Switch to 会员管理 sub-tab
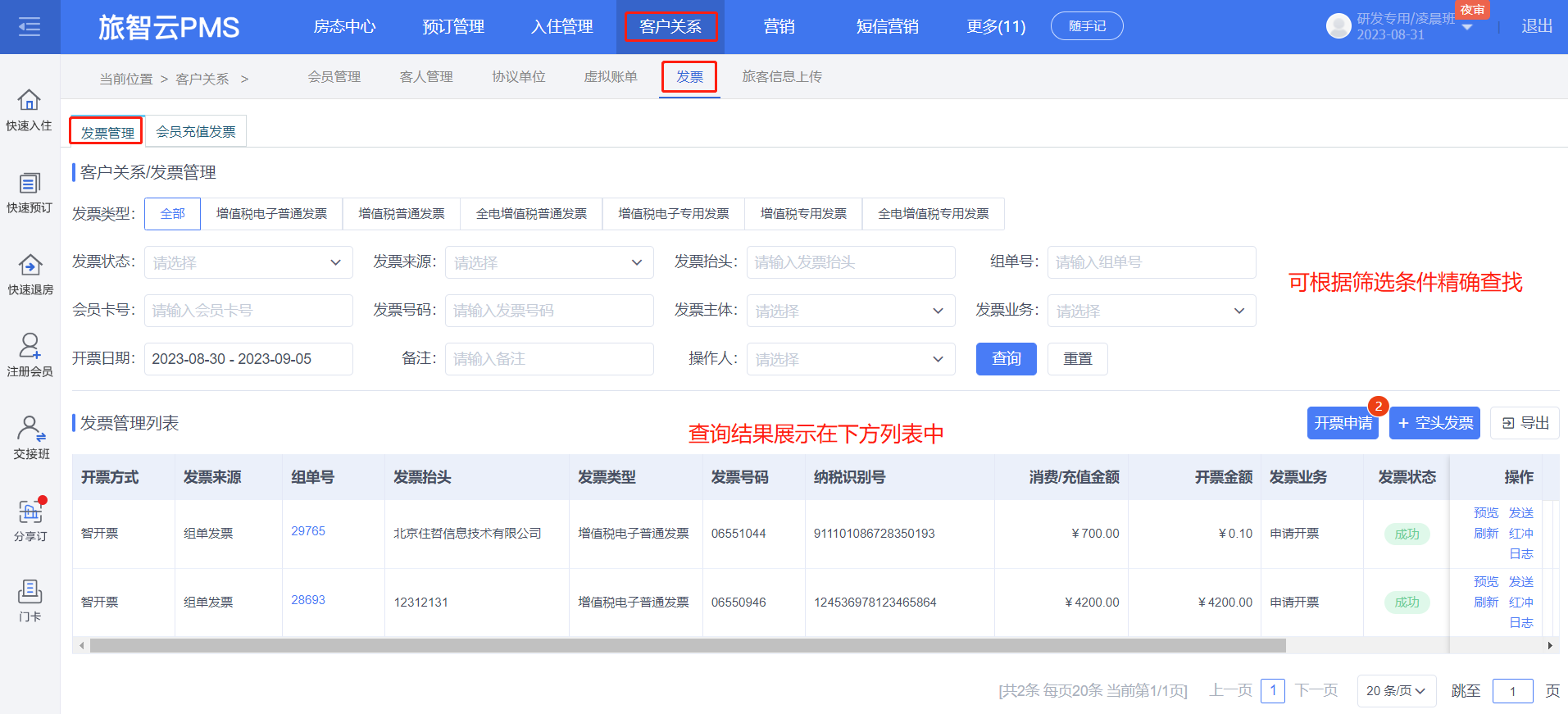 tap(334, 77)
